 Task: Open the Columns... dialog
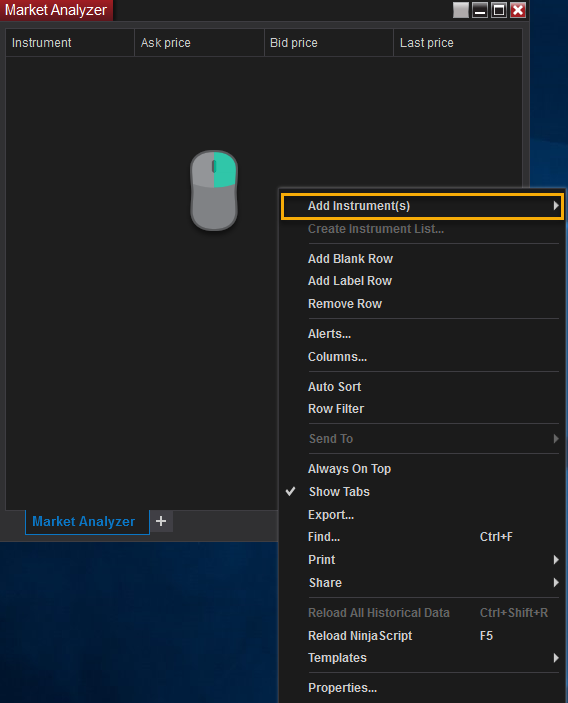click(422, 356)
